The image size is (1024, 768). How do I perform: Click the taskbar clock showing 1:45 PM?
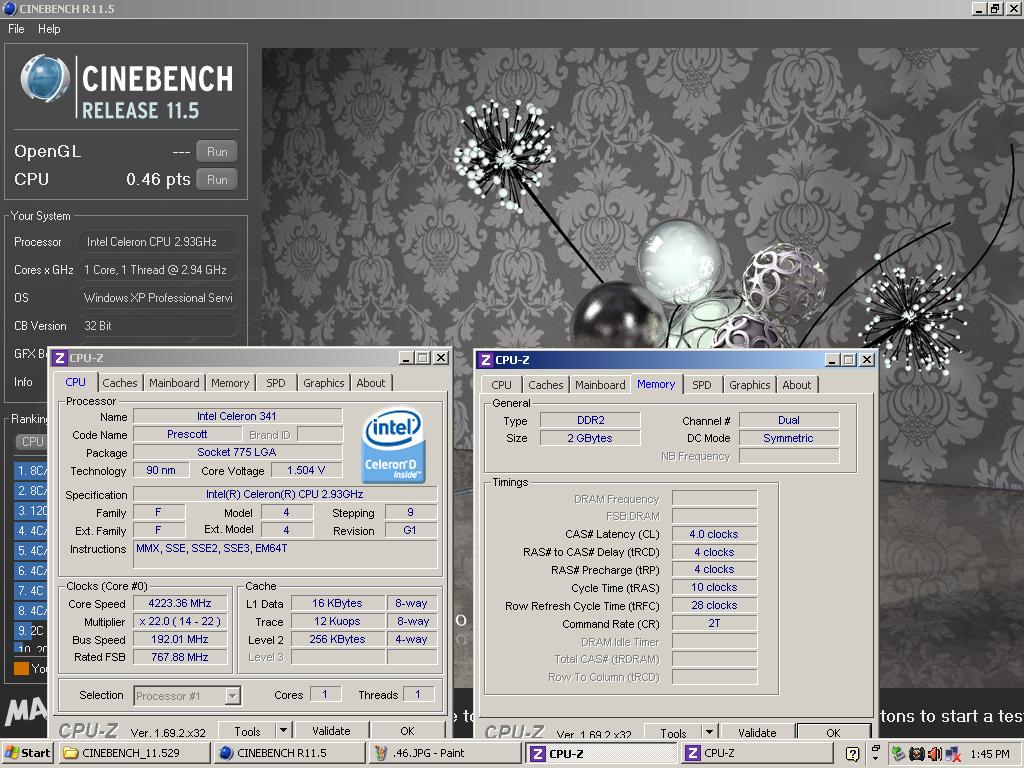tap(990, 754)
